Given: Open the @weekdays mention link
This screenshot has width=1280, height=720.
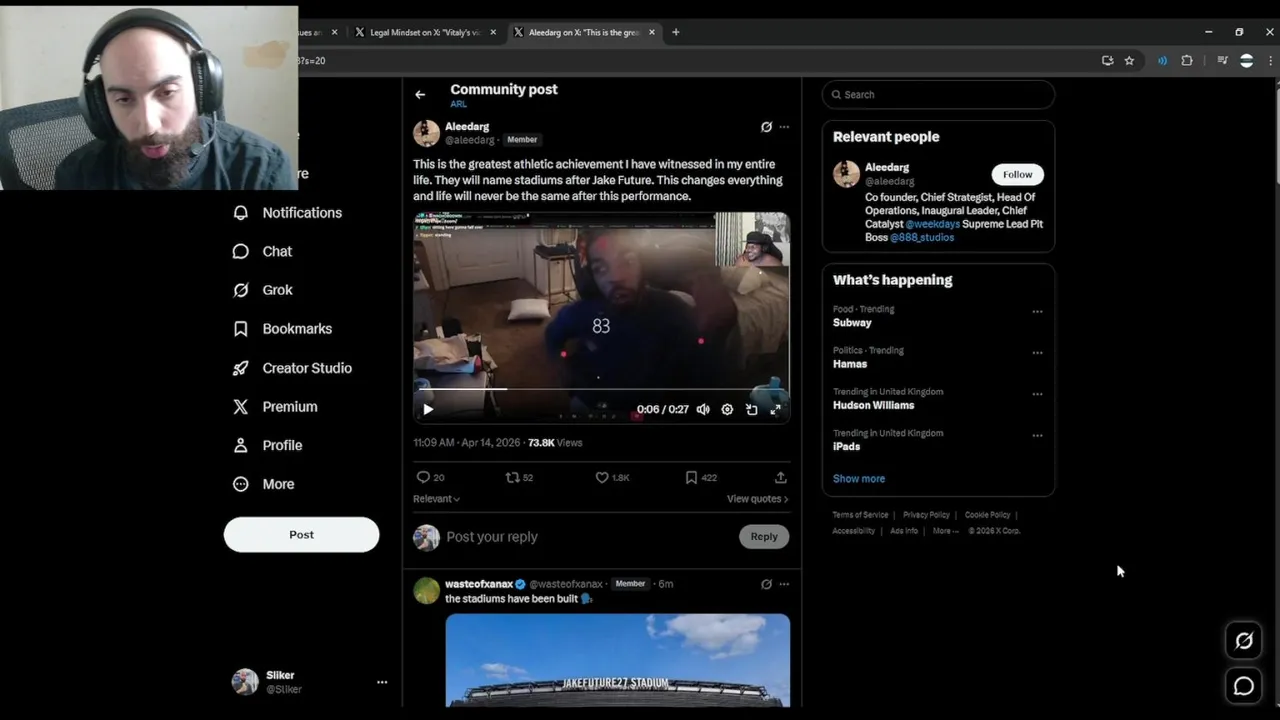Looking at the screenshot, I should pos(932,224).
